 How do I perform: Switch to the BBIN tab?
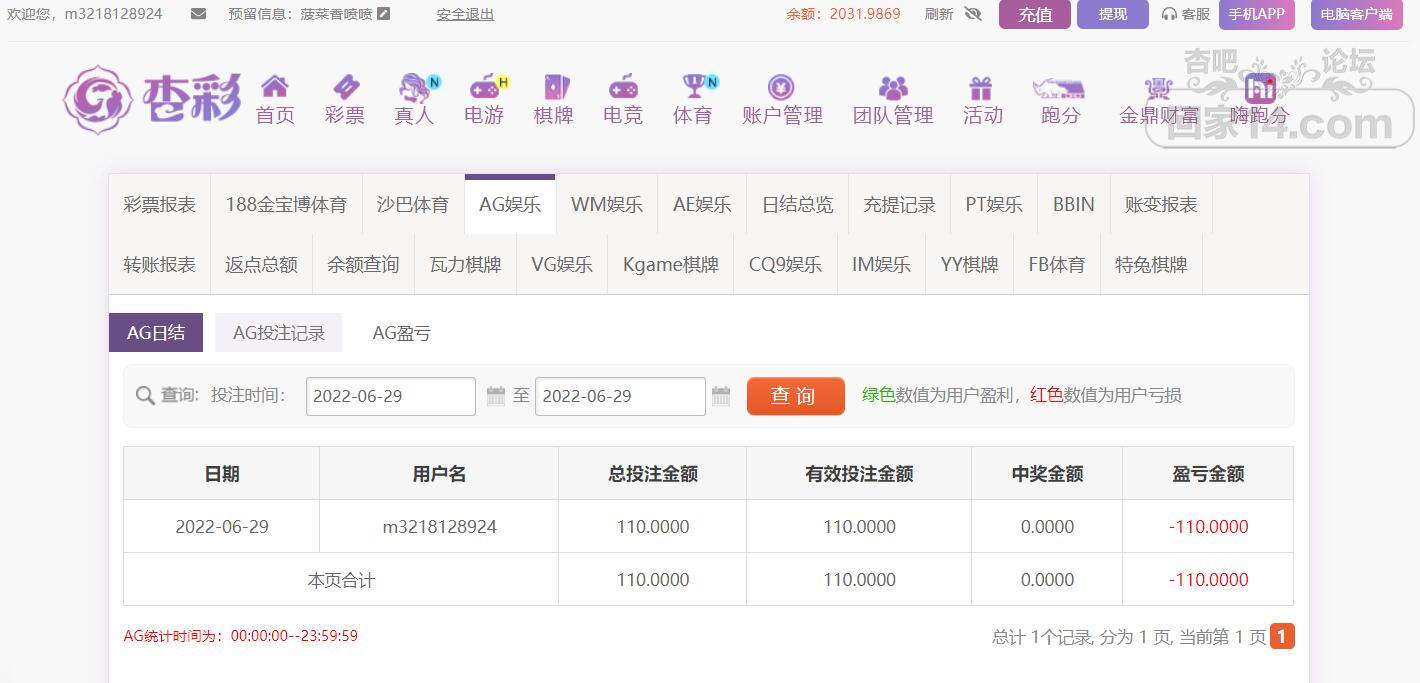click(x=1074, y=205)
